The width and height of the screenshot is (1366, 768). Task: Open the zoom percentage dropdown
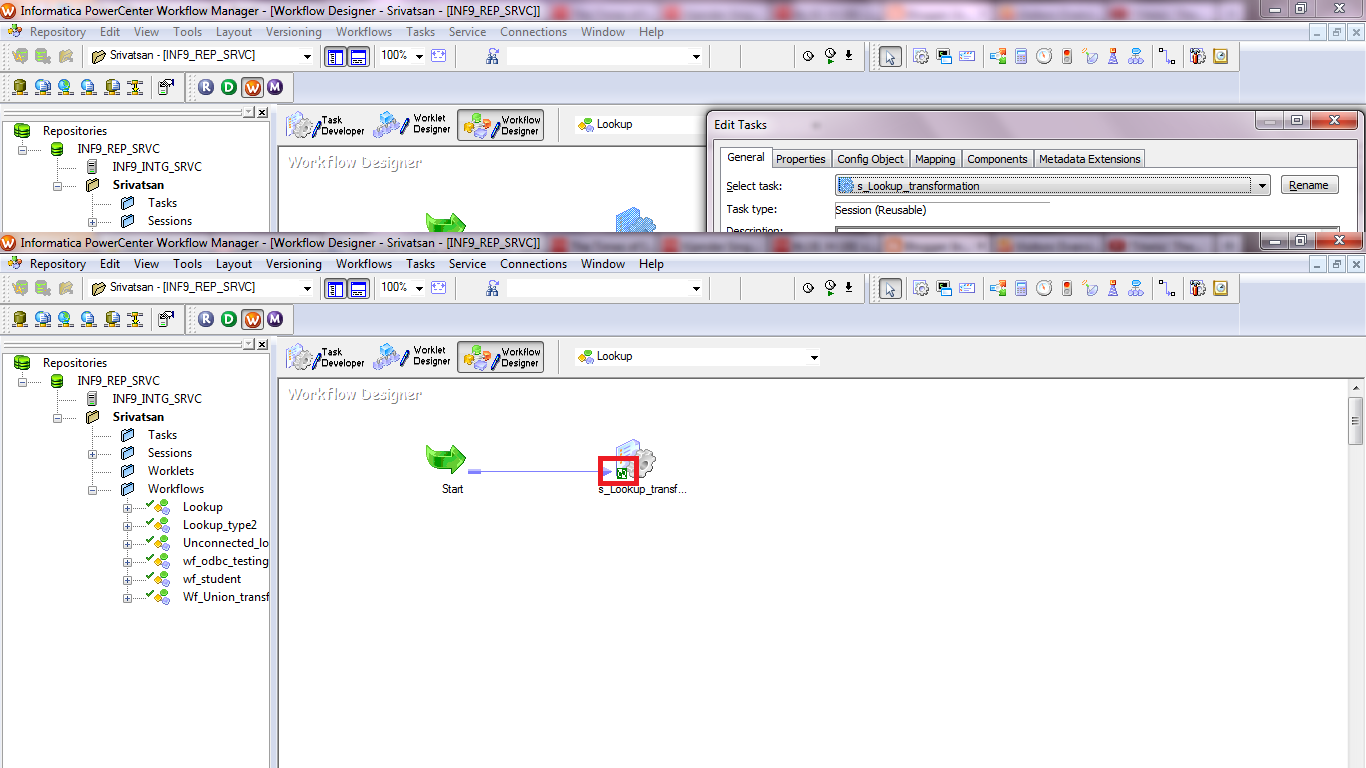coord(421,287)
